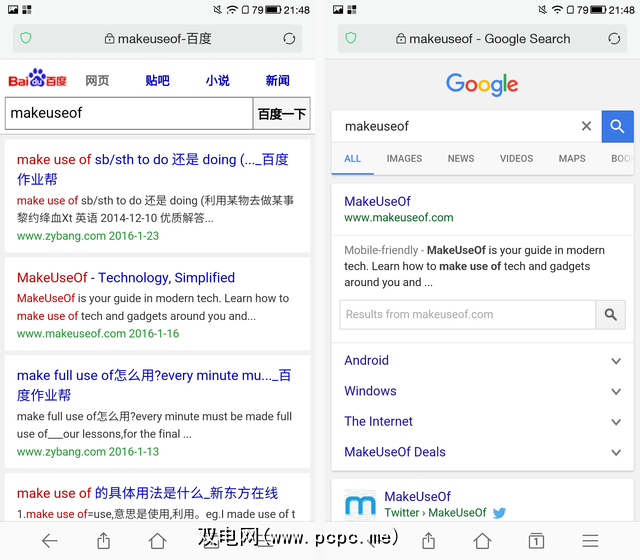640x560 pixels.
Task: Click www.zybang.com 2016-1-13 URL text
Action: tap(88, 452)
